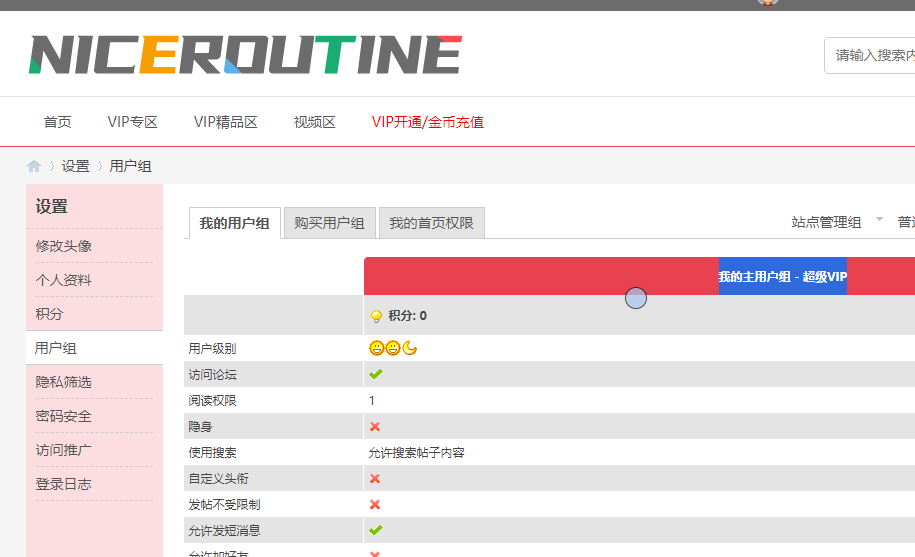The width and height of the screenshot is (915, 557).
Task: Open 访问推广 in settings sidebar
Action: (x=64, y=450)
